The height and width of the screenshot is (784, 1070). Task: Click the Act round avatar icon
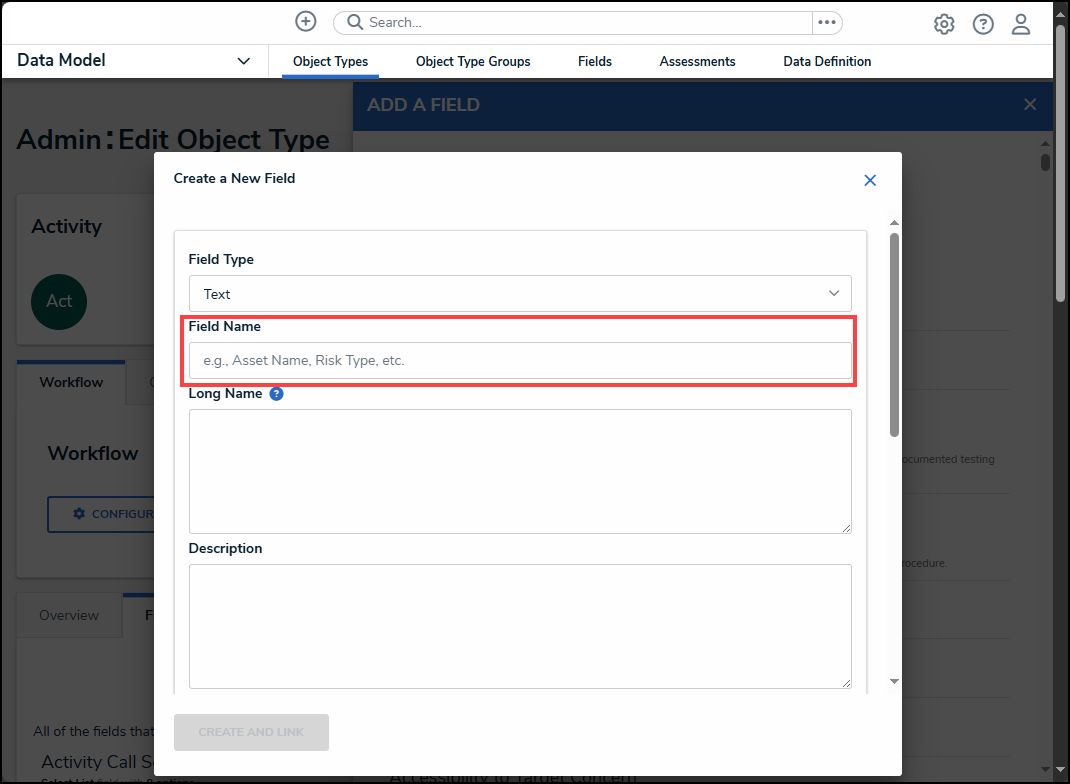(x=59, y=302)
